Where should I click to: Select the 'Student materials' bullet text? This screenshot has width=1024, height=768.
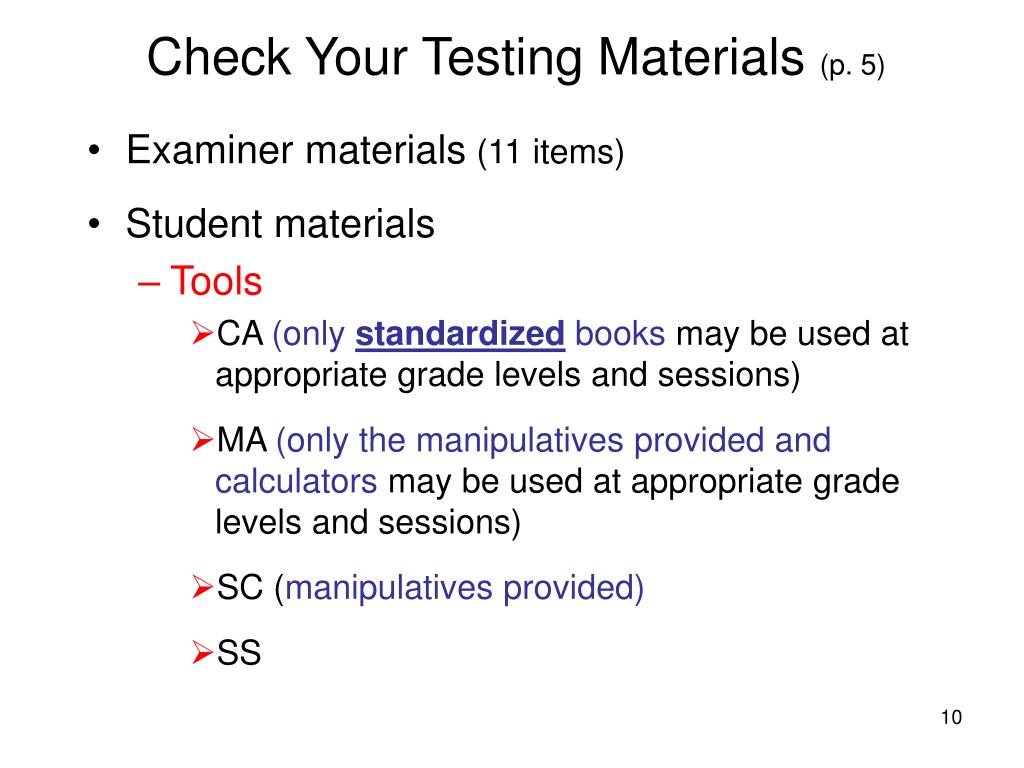pyautogui.click(x=280, y=224)
